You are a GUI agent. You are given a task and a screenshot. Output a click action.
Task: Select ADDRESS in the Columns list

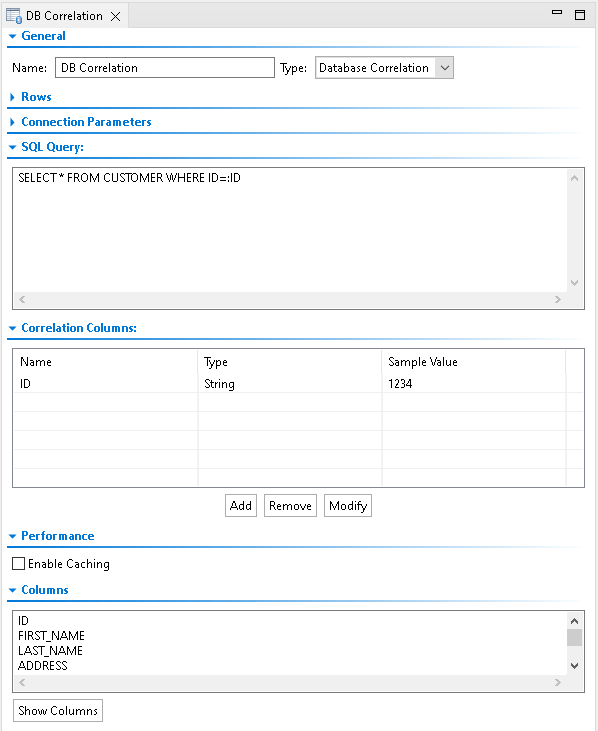point(43,666)
